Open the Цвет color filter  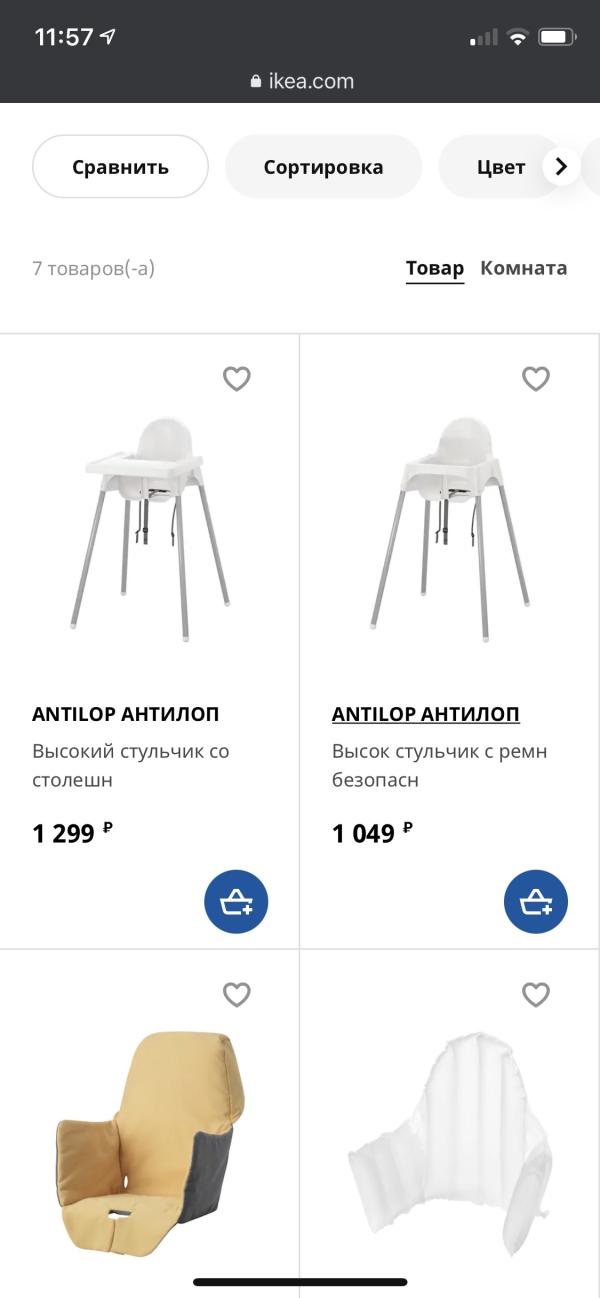501,167
